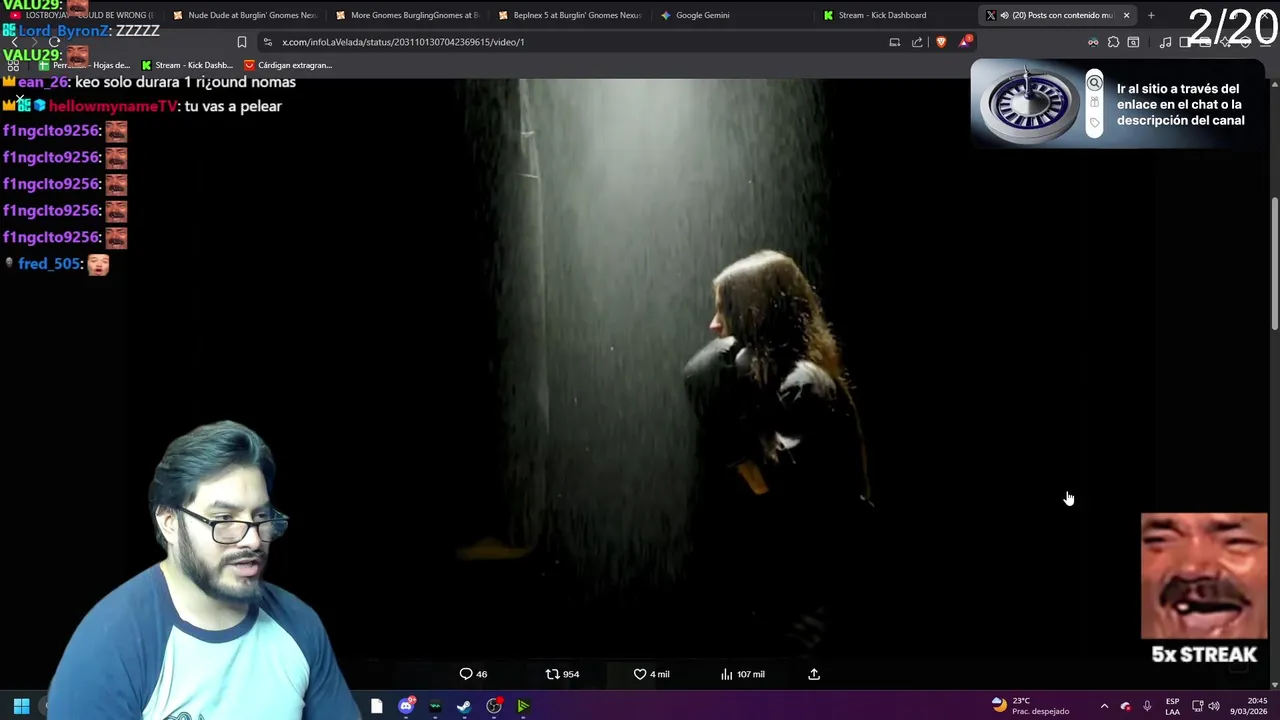Viewport: 1280px width, 720px height.
Task: Bookmark this page with the bookmark icon
Action: 241,42
